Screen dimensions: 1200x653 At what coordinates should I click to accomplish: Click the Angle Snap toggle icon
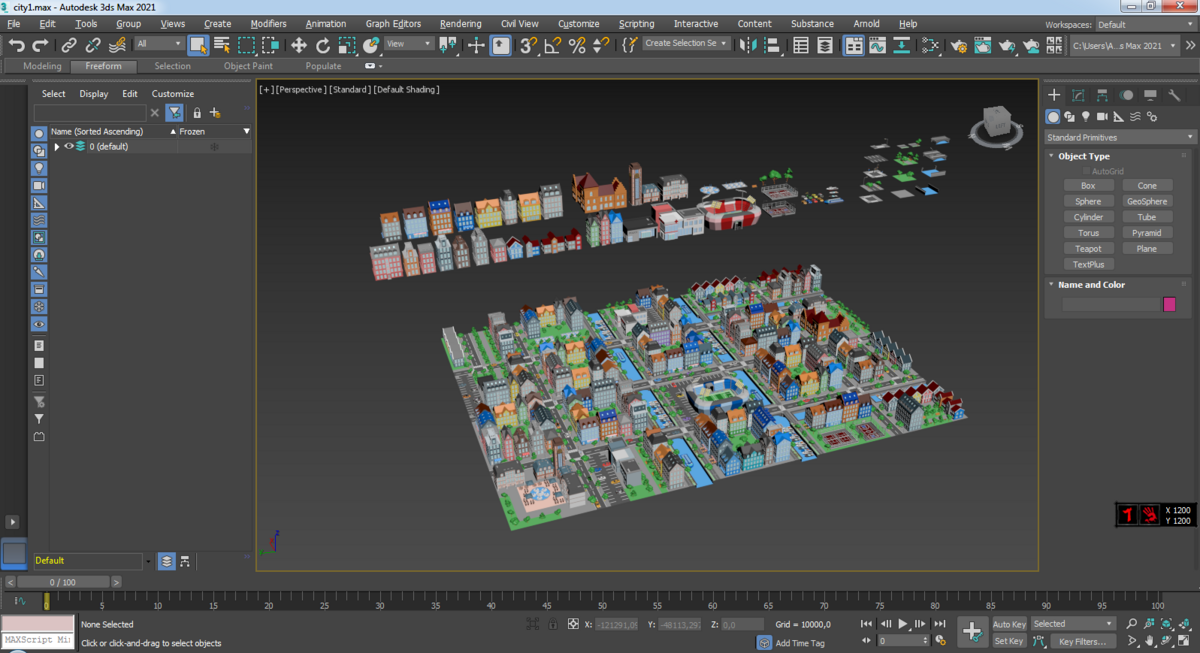point(552,45)
